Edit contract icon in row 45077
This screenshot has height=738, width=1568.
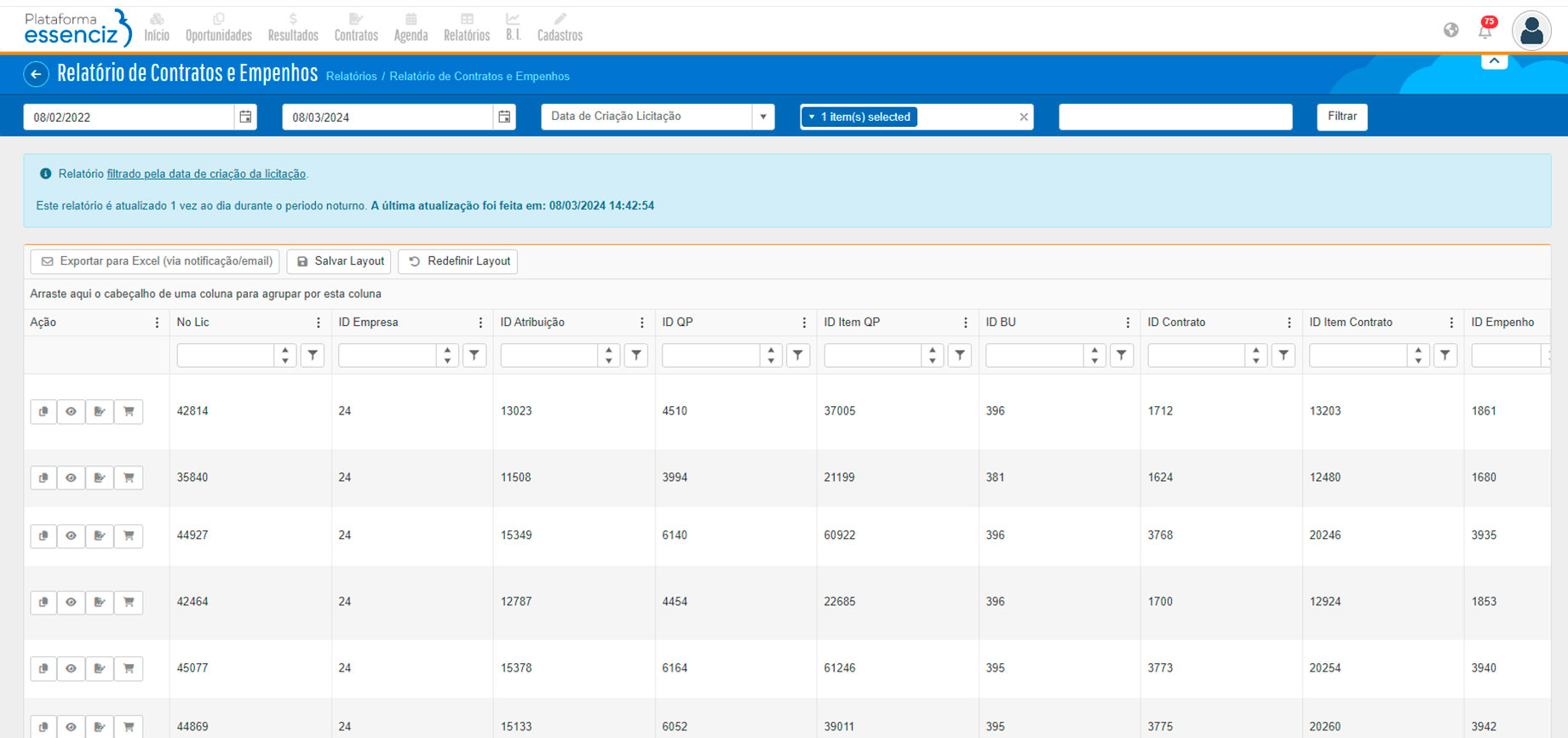[100, 668]
